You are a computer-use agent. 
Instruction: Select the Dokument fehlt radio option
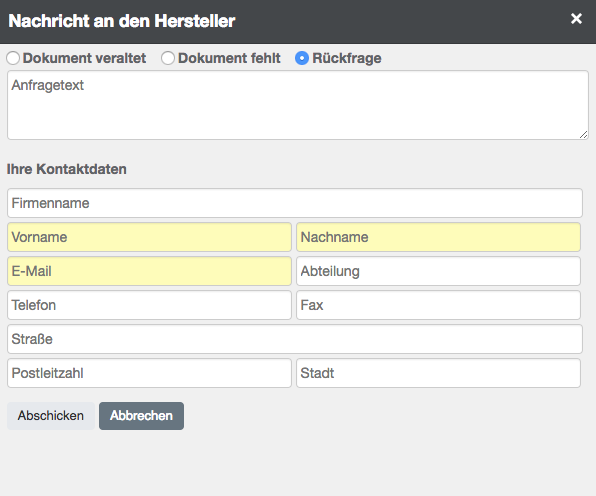click(x=168, y=58)
